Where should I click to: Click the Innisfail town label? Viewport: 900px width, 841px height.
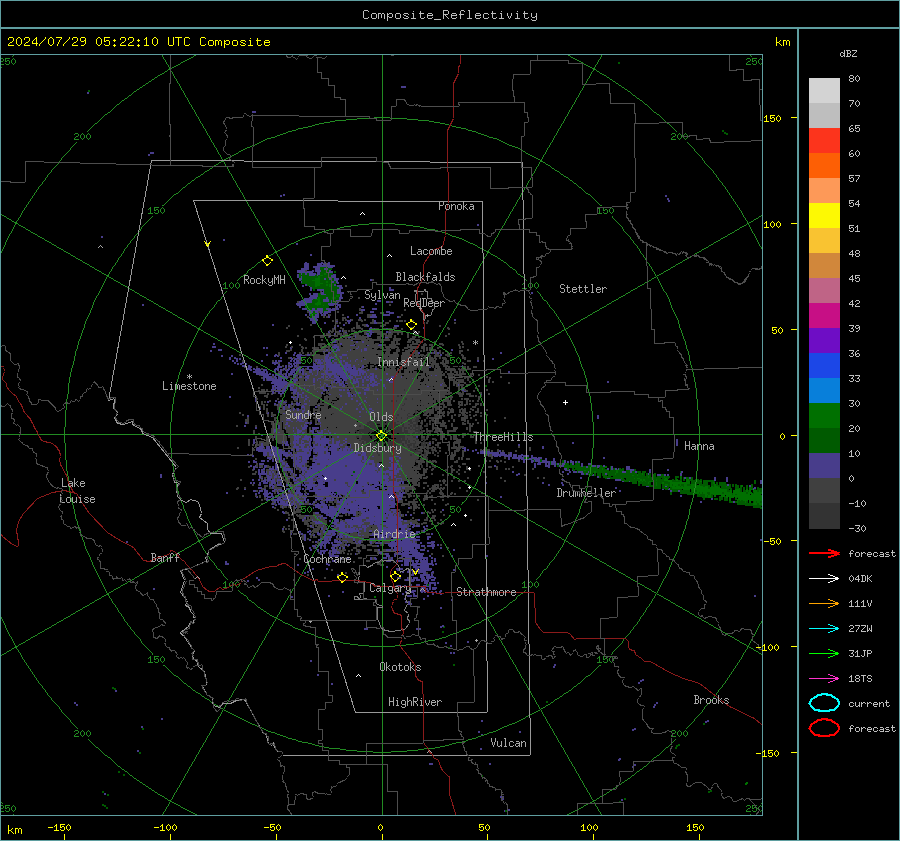coord(404,362)
